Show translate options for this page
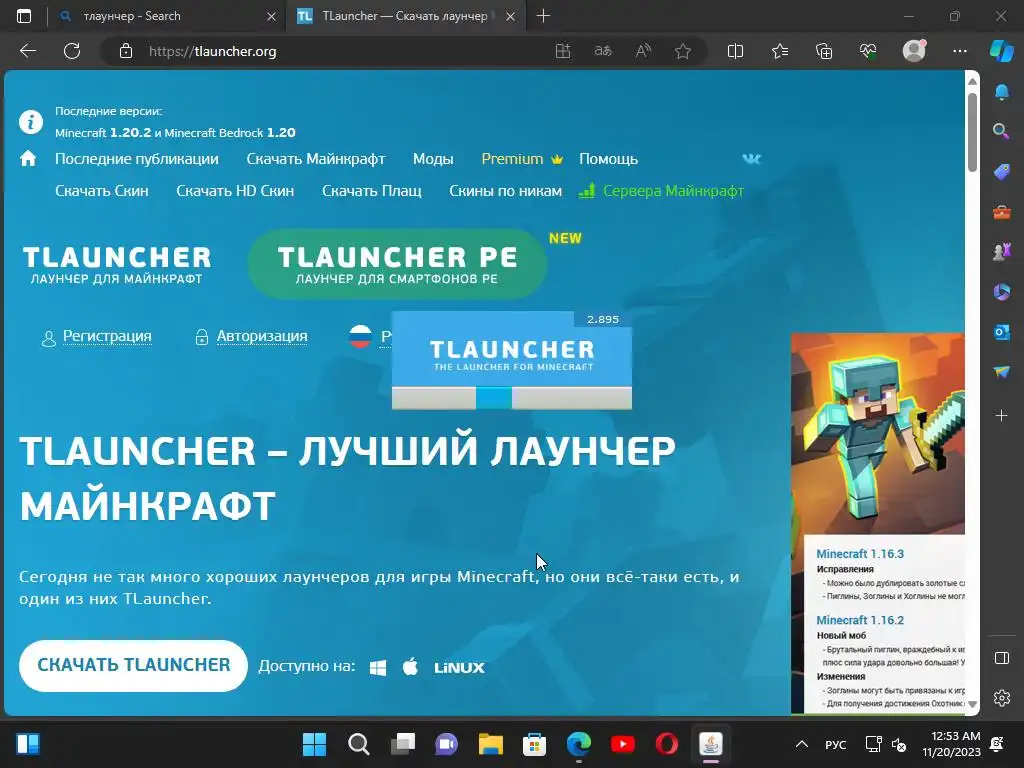This screenshot has height=768, width=1024. pos(603,51)
